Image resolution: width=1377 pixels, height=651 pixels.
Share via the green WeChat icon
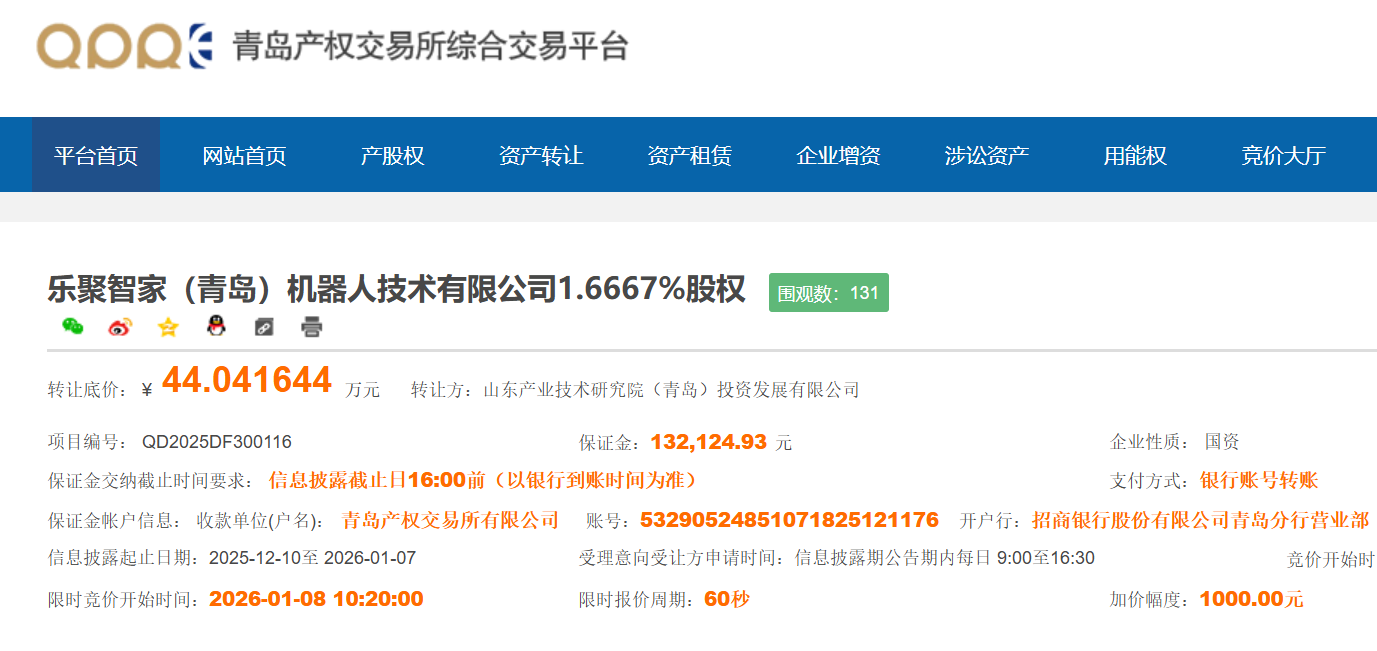click(x=72, y=327)
